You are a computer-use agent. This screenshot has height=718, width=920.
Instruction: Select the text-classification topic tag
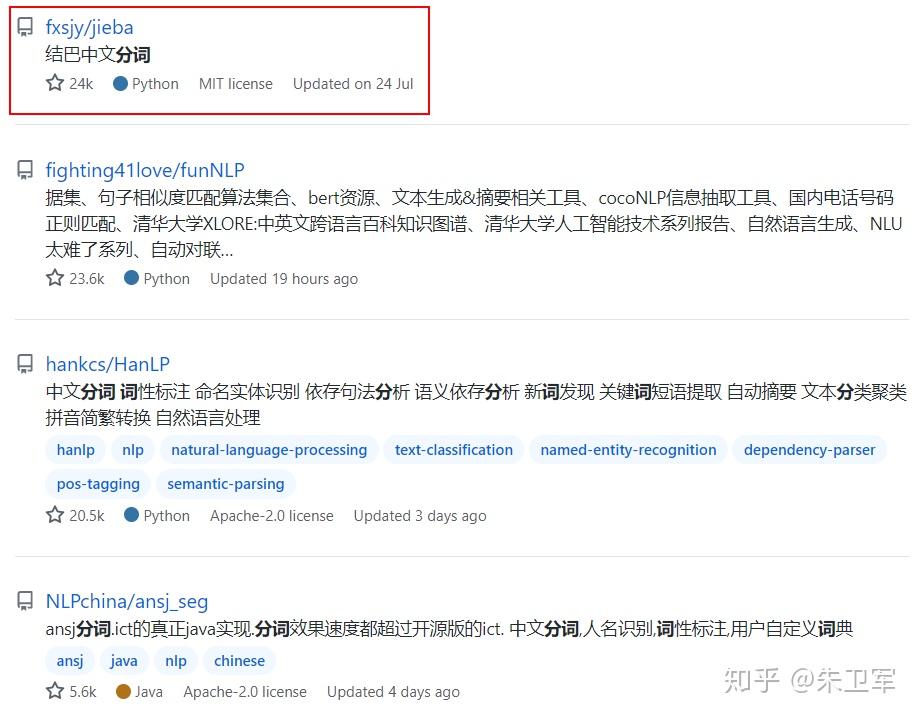click(454, 450)
